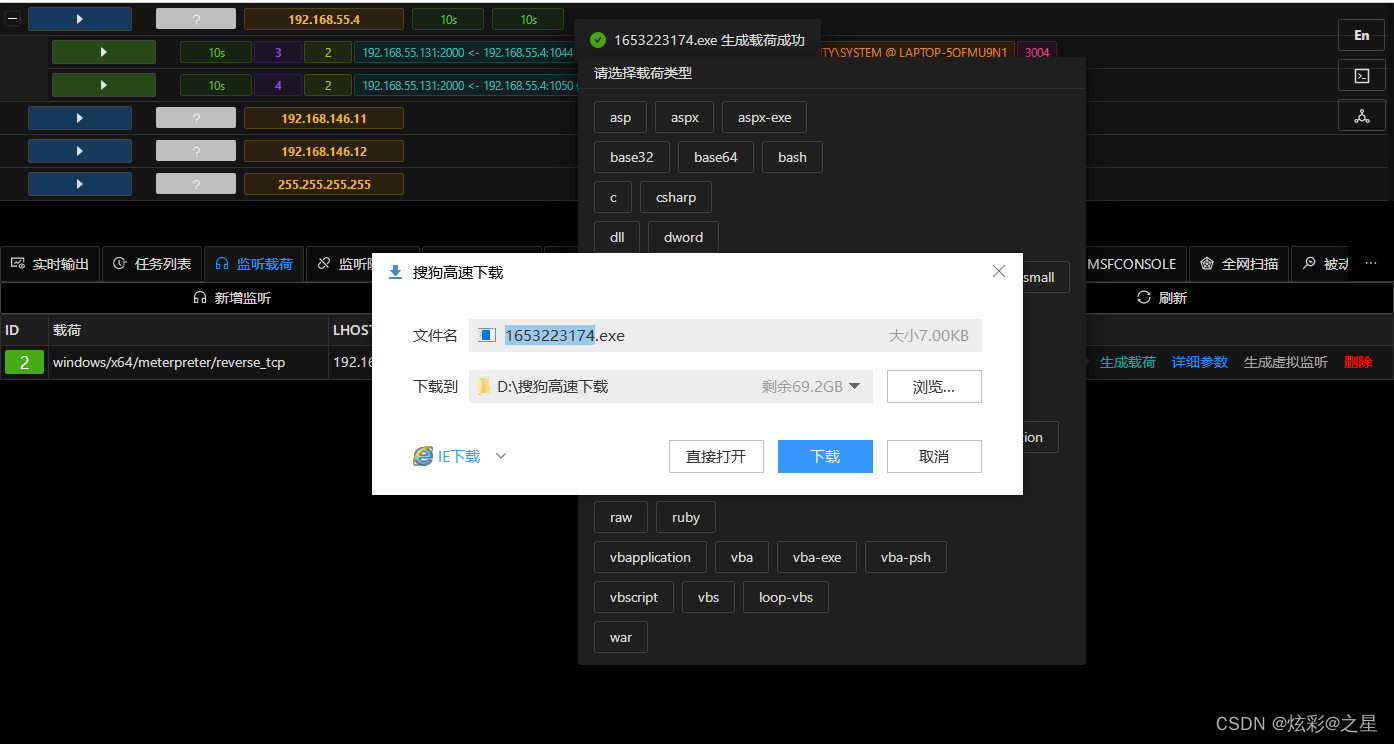Choose the loop-vbs payload type
Screen dimensions: 1394x744
[x=786, y=597]
